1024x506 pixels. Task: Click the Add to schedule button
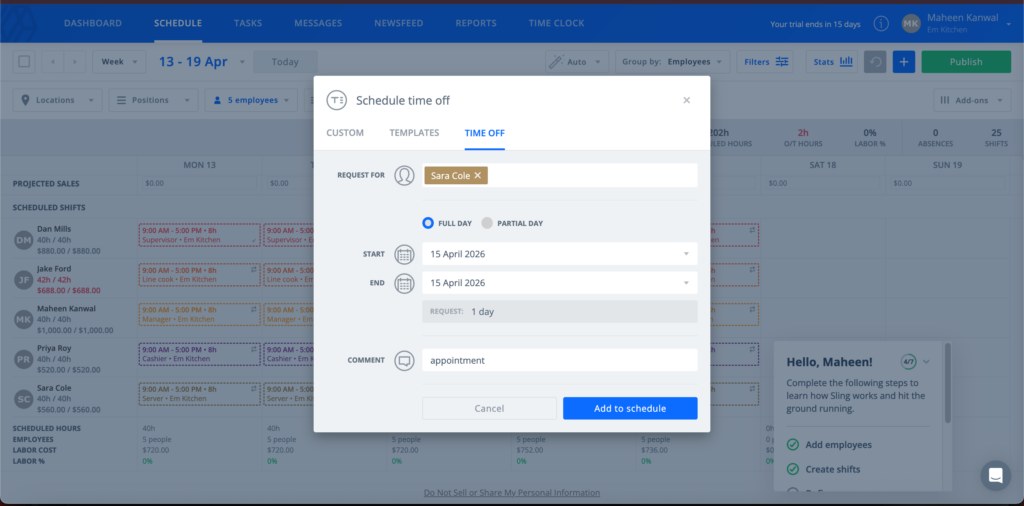(630, 409)
